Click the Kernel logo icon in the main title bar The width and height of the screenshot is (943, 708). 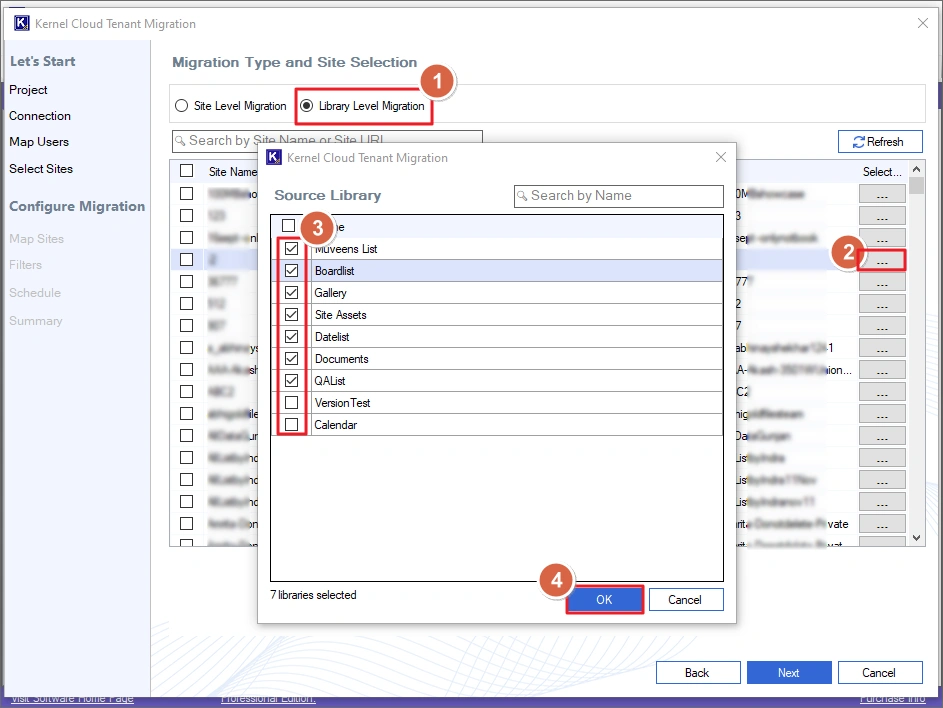[21, 23]
